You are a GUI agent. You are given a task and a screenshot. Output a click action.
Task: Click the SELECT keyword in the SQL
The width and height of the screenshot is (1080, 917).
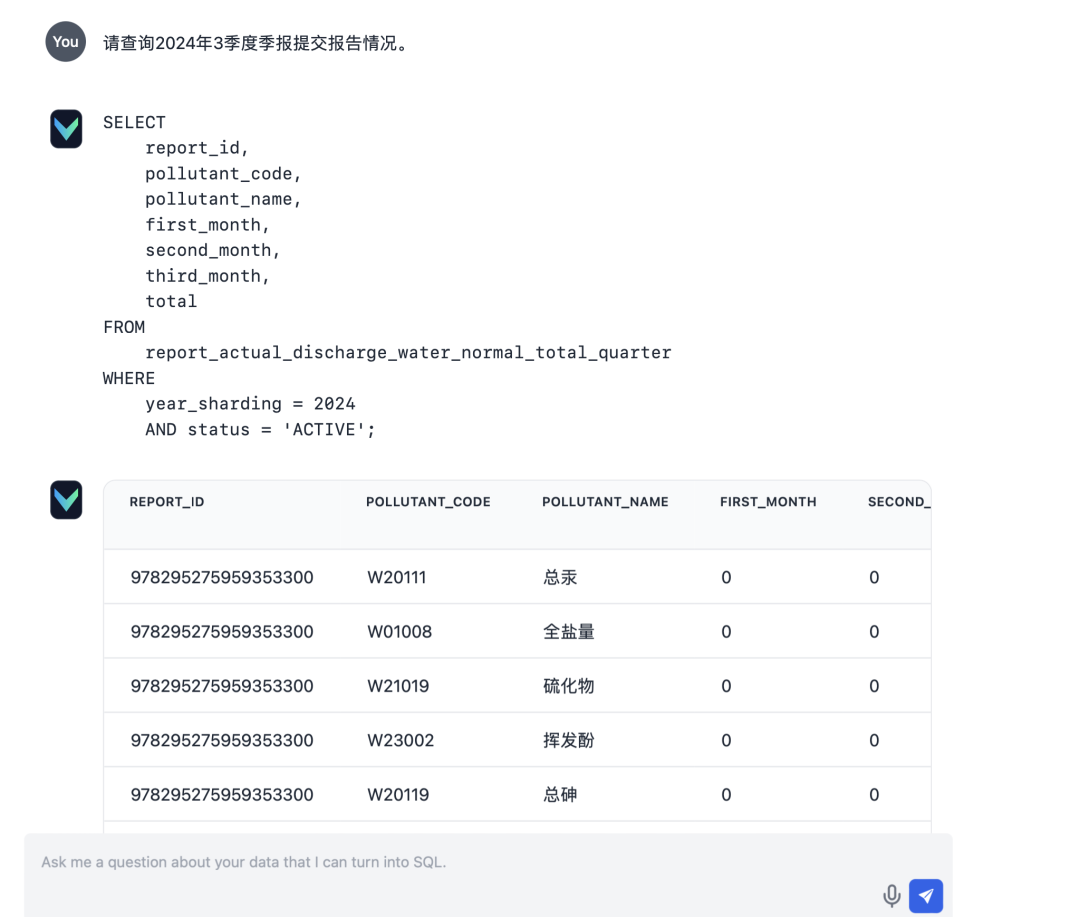(x=134, y=123)
